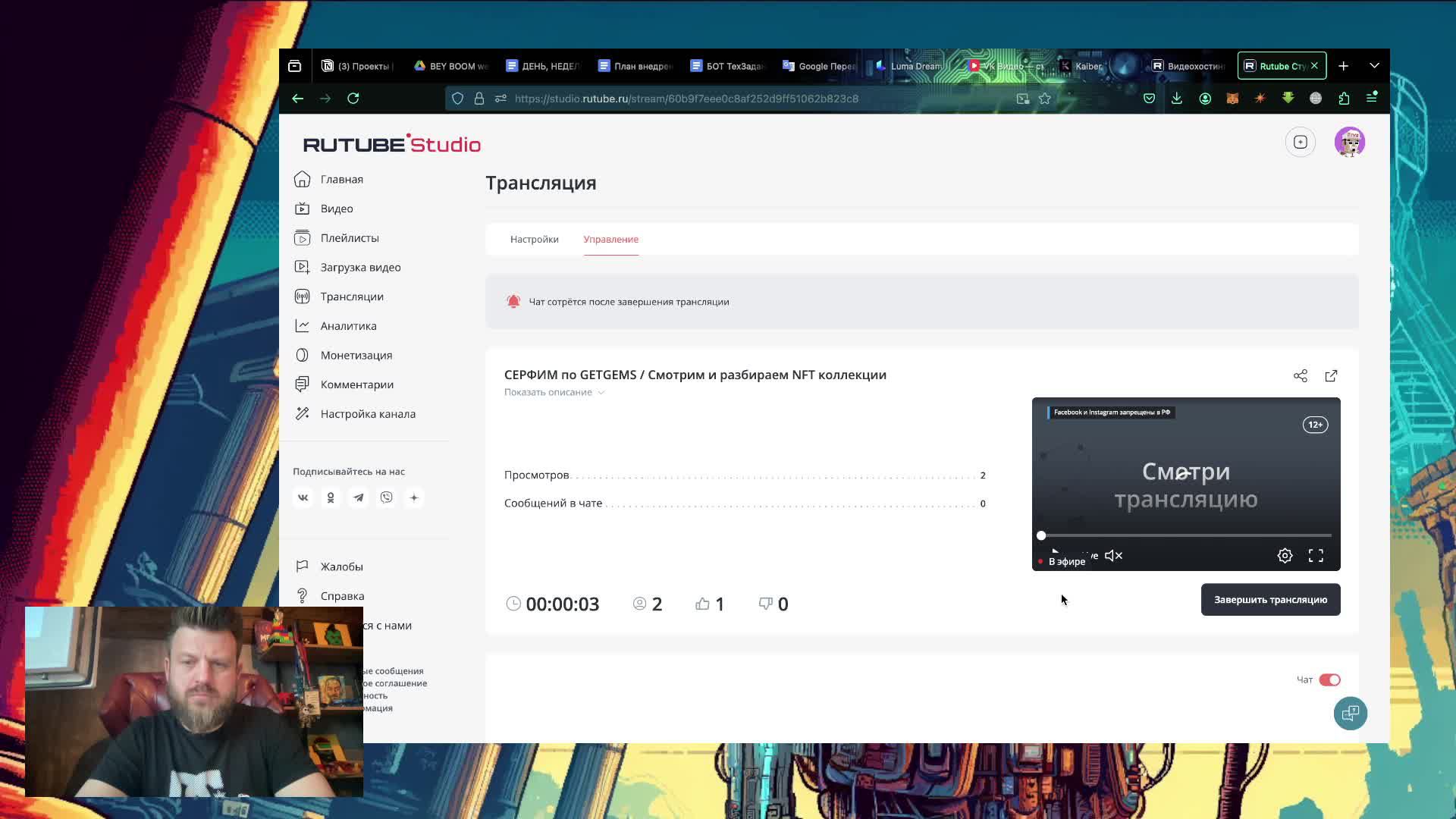1456x819 pixels.
Task: Open Загрузка видео page
Action: [347, 268]
